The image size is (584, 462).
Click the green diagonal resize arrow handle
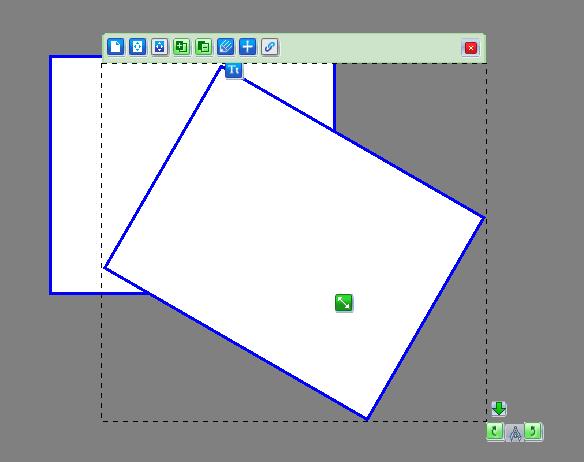coord(344,303)
